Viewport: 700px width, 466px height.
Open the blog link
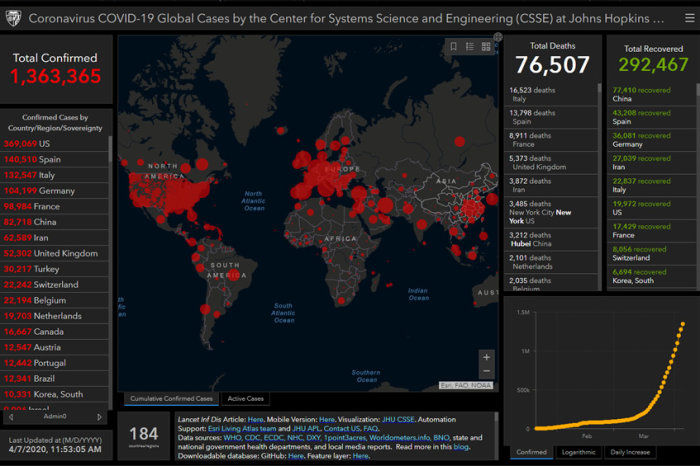click(x=461, y=447)
